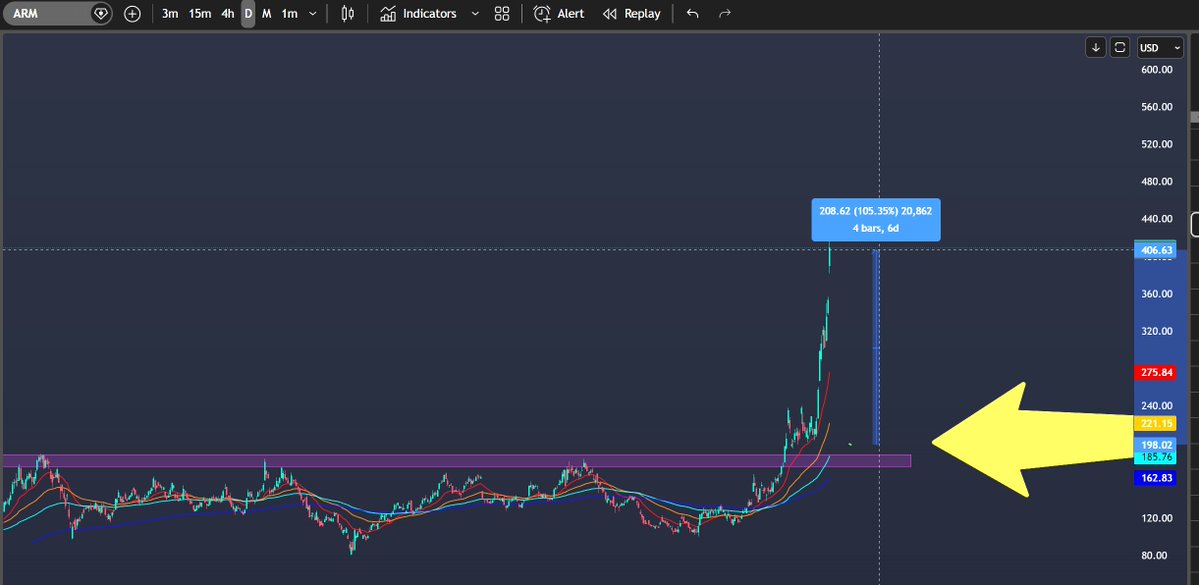Click the 520.00 price axis label

coord(1156,145)
